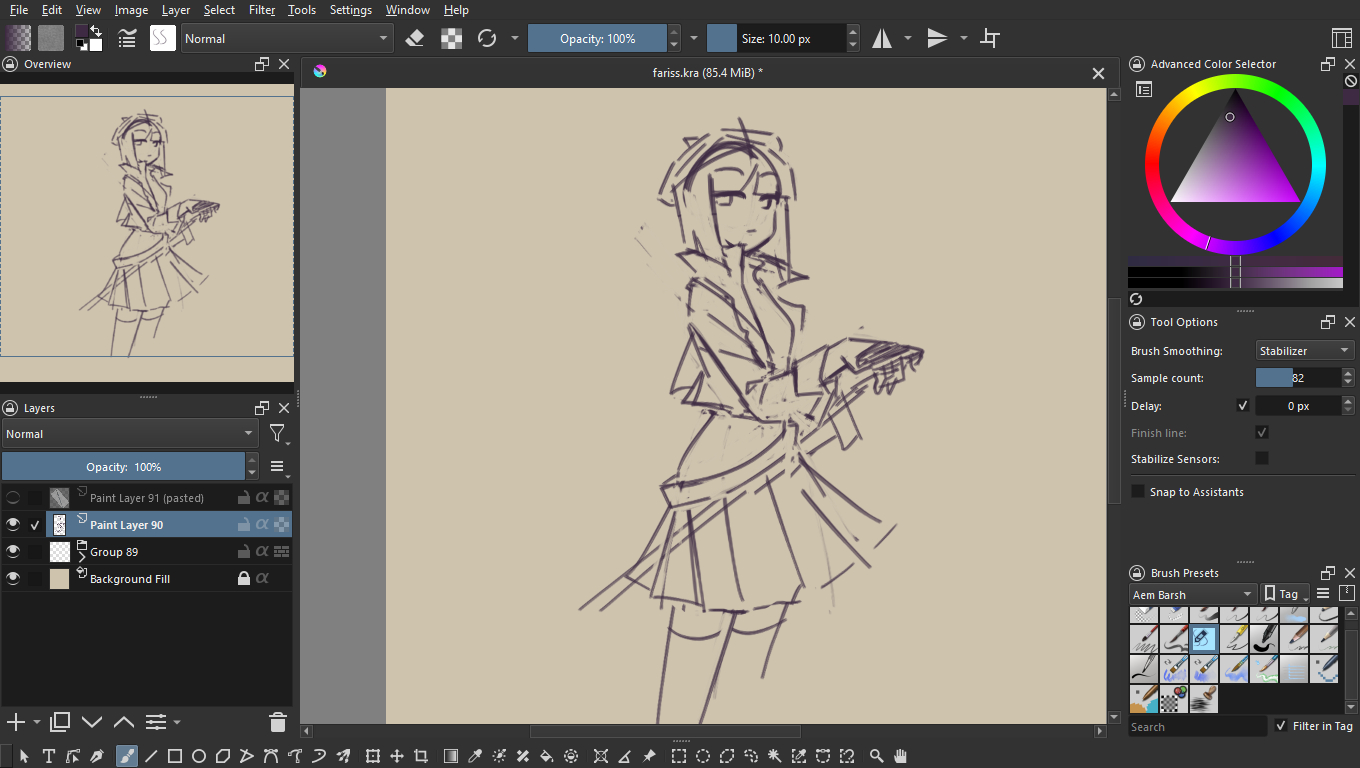This screenshot has height=768, width=1360.
Task: Expand the Aem Barsh brush tag dropdown
Action: [x=1192, y=594]
